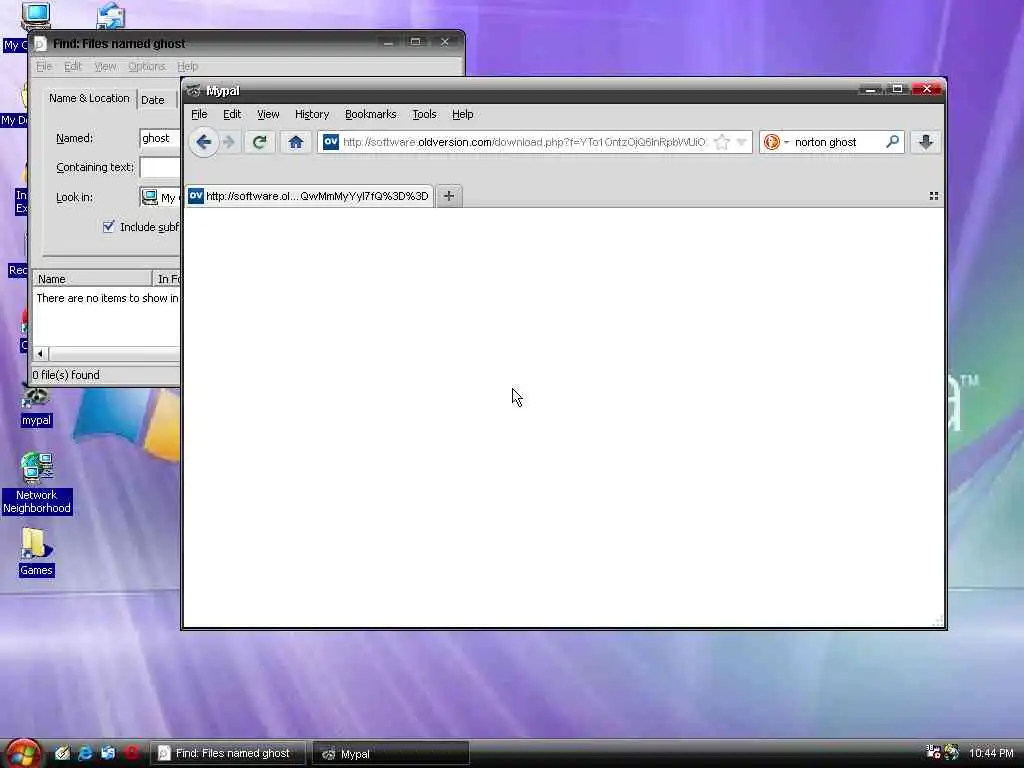Reload the page in Mypal
The width and height of the screenshot is (1024, 768).
[x=259, y=142]
